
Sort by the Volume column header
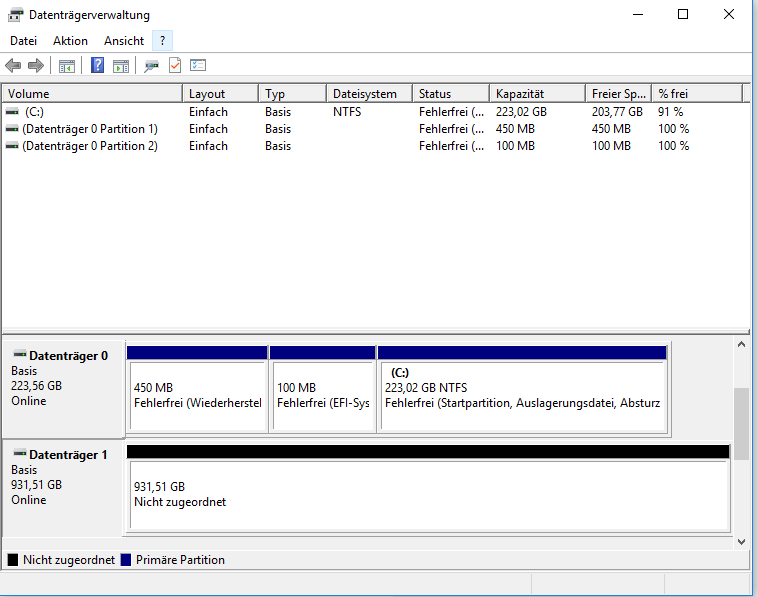[92, 94]
